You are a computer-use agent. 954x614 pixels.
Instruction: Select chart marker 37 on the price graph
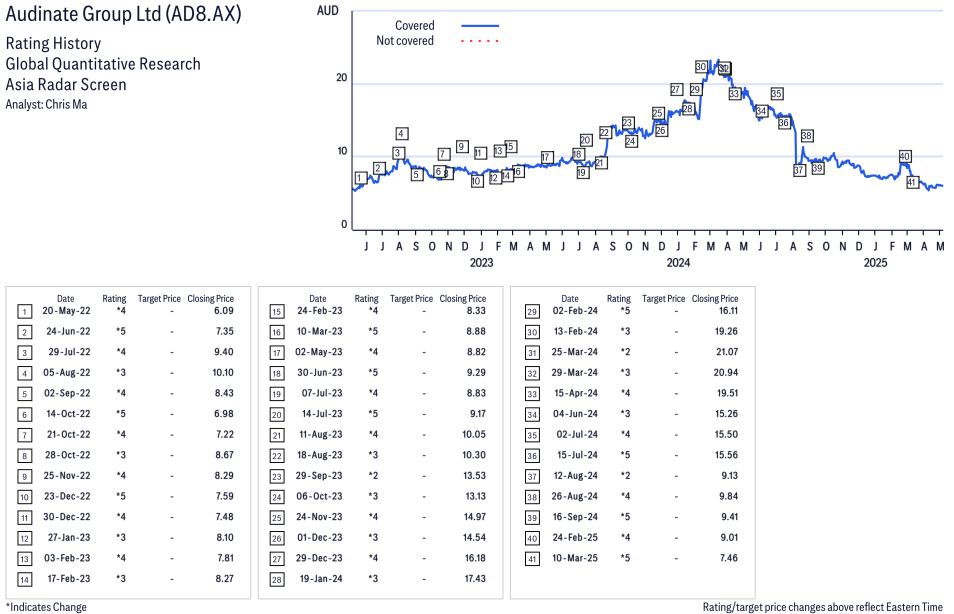[x=799, y=170]
